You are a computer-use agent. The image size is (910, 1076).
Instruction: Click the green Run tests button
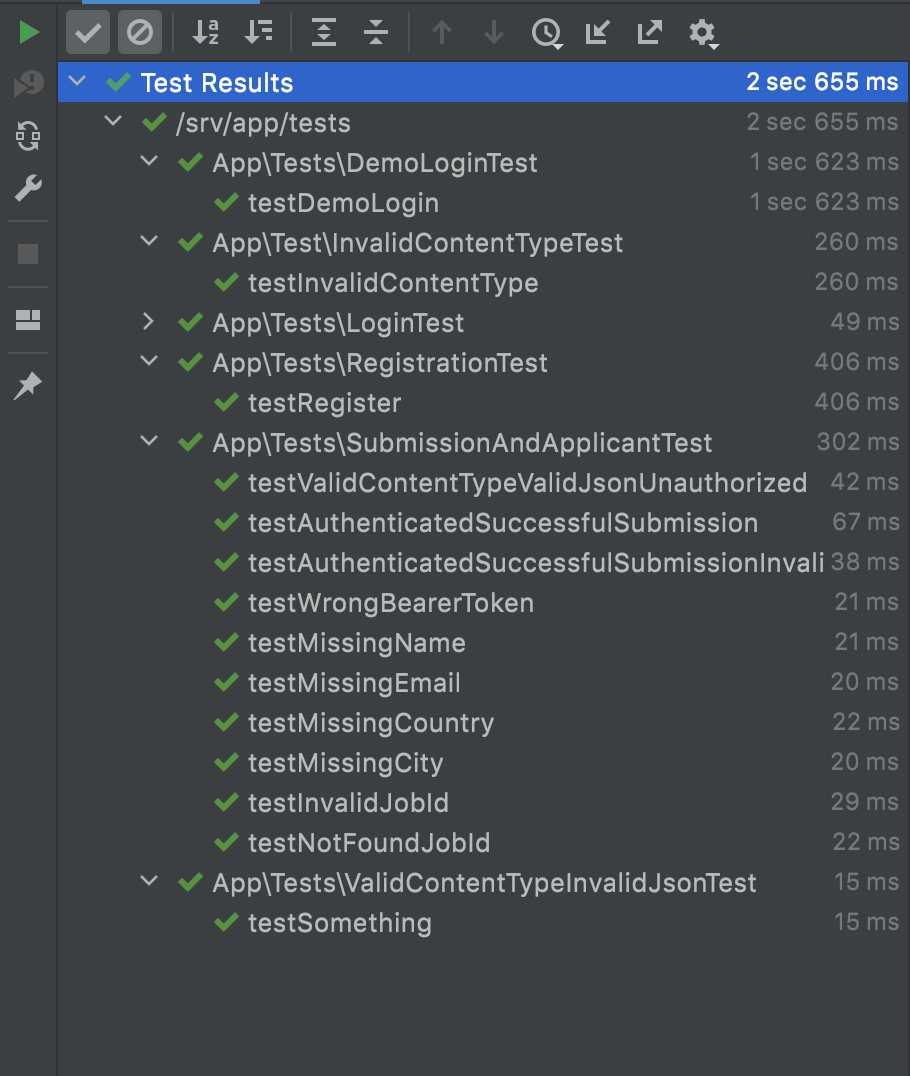(x=29, y=33)
